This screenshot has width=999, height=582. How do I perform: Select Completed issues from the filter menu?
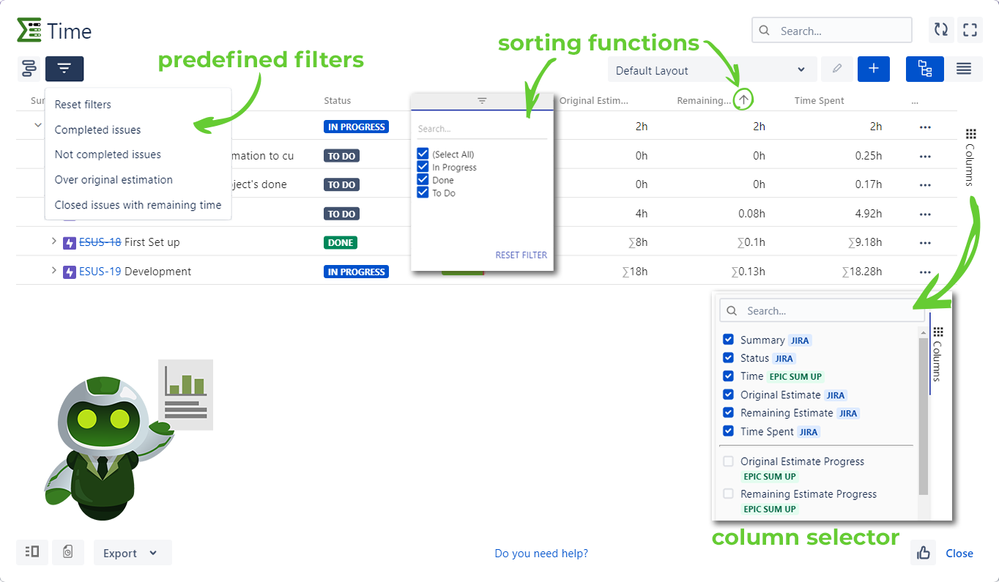[x=96, y=130]
